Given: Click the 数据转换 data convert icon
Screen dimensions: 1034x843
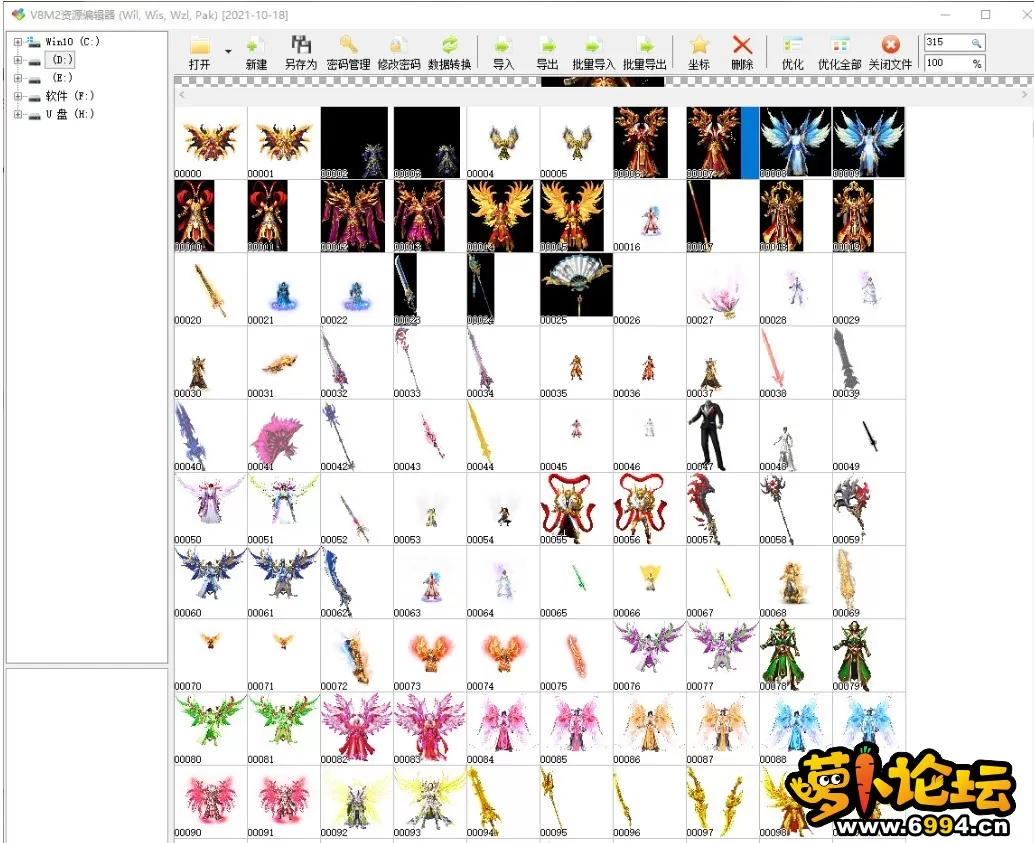Looking at the screenshot, I should 449,46.
